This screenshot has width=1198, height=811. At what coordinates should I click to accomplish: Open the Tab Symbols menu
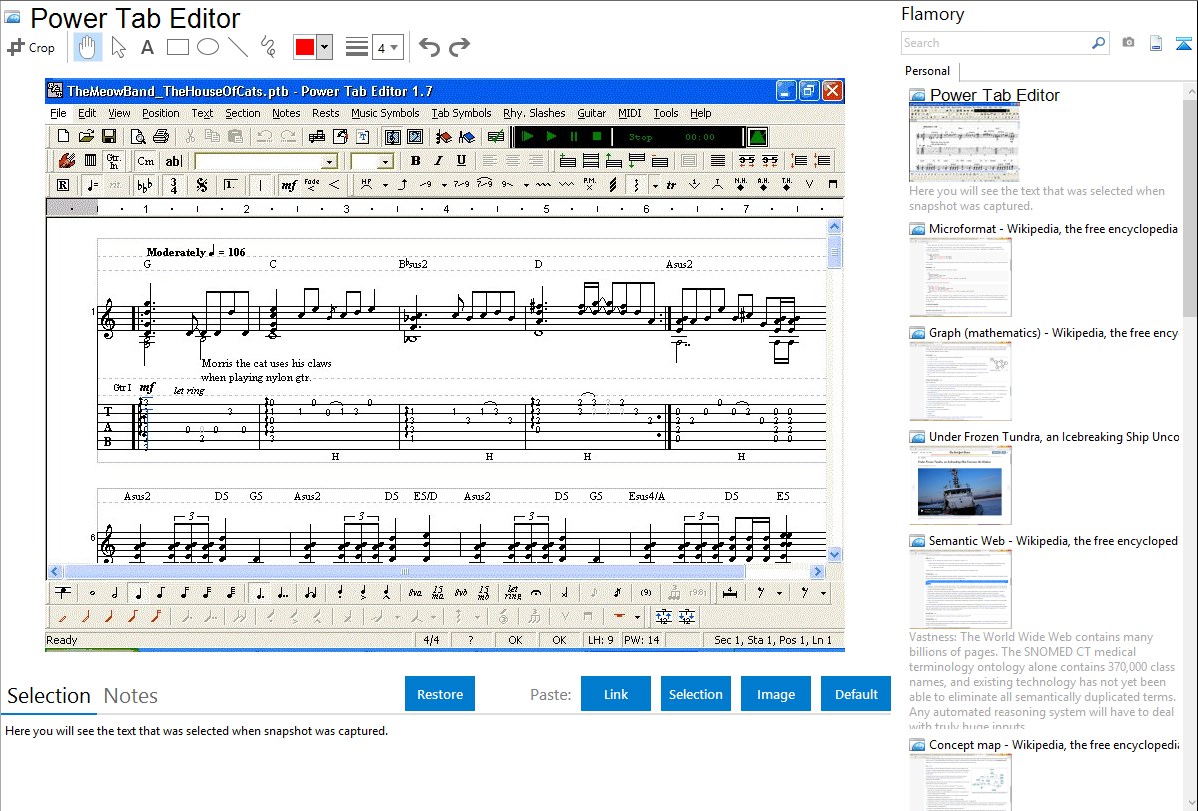461,113
